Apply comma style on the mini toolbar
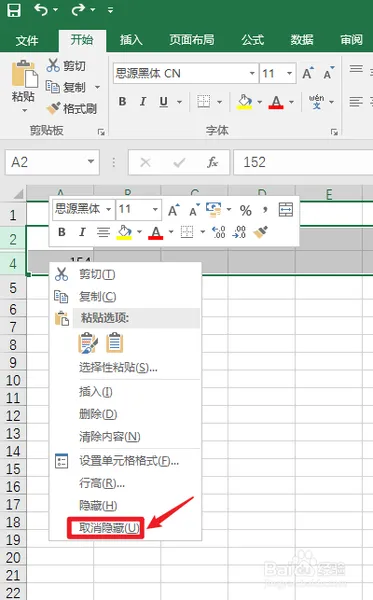The image size is (373, 600). tap(265, 209)
